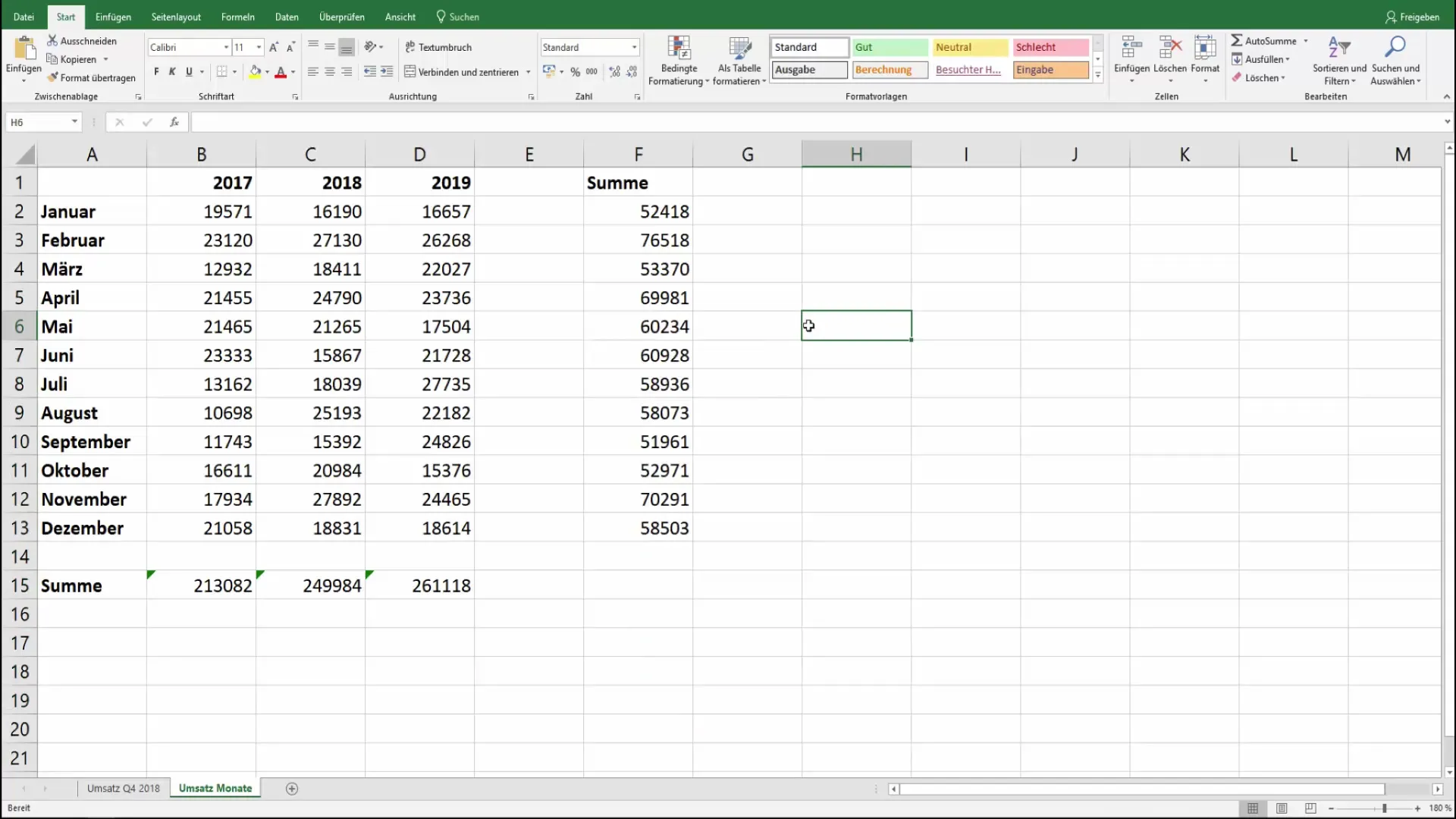This screenshot has height=819, width=1456.
Task: Switch to the Formeln ribbon tab
Action: (x=237, y=17)
